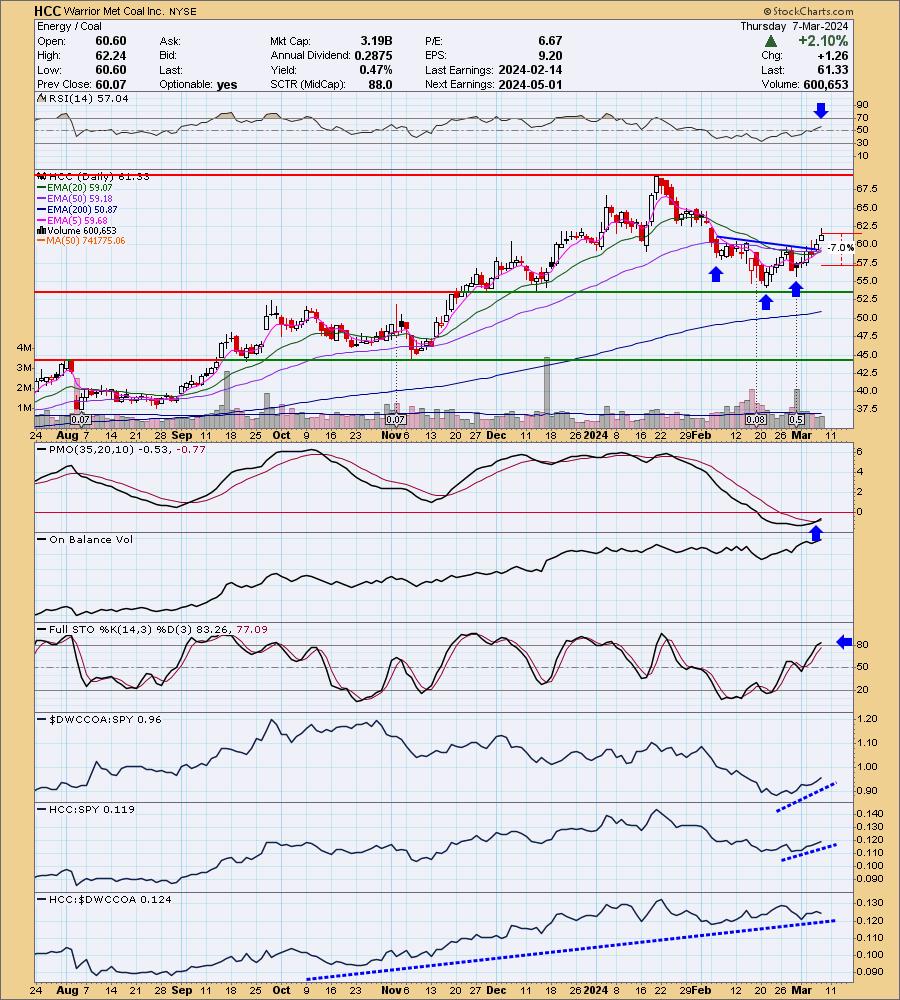Click the Open value 60.60
Image resolution: width=900 pixels, height=1000 pixels.
[111, 41]
